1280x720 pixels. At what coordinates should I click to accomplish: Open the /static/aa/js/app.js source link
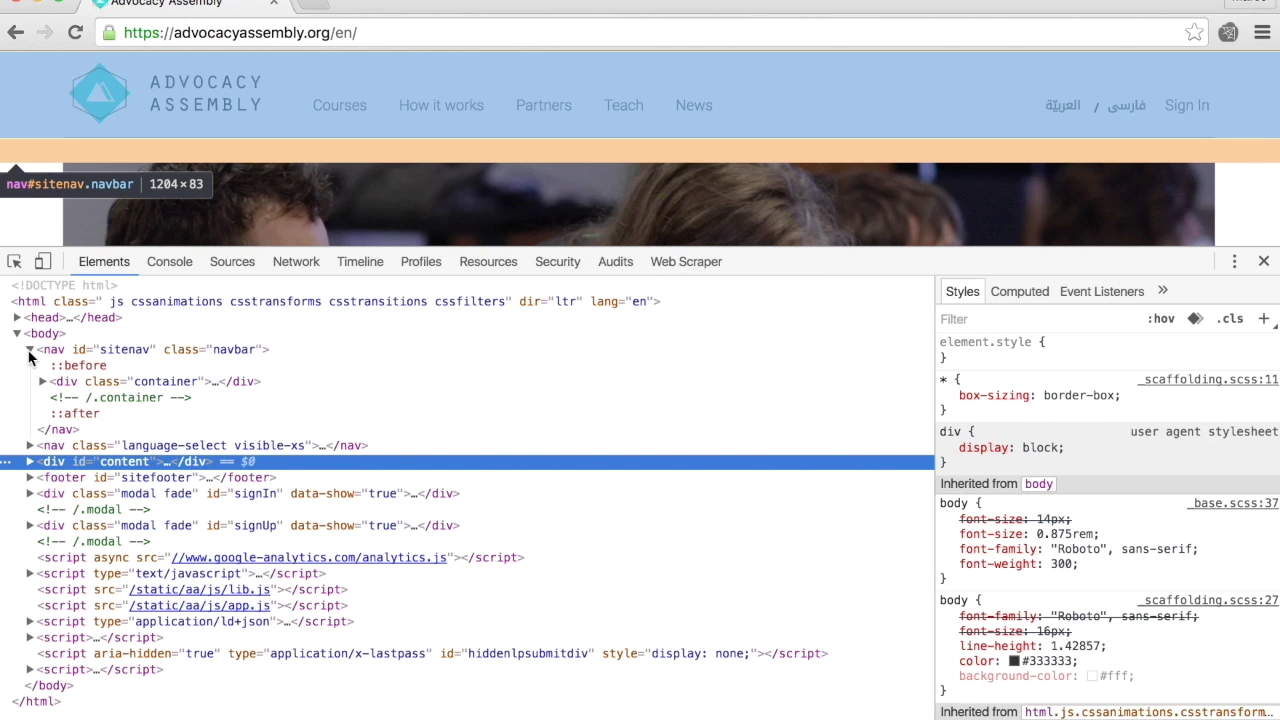pos(200,605)
